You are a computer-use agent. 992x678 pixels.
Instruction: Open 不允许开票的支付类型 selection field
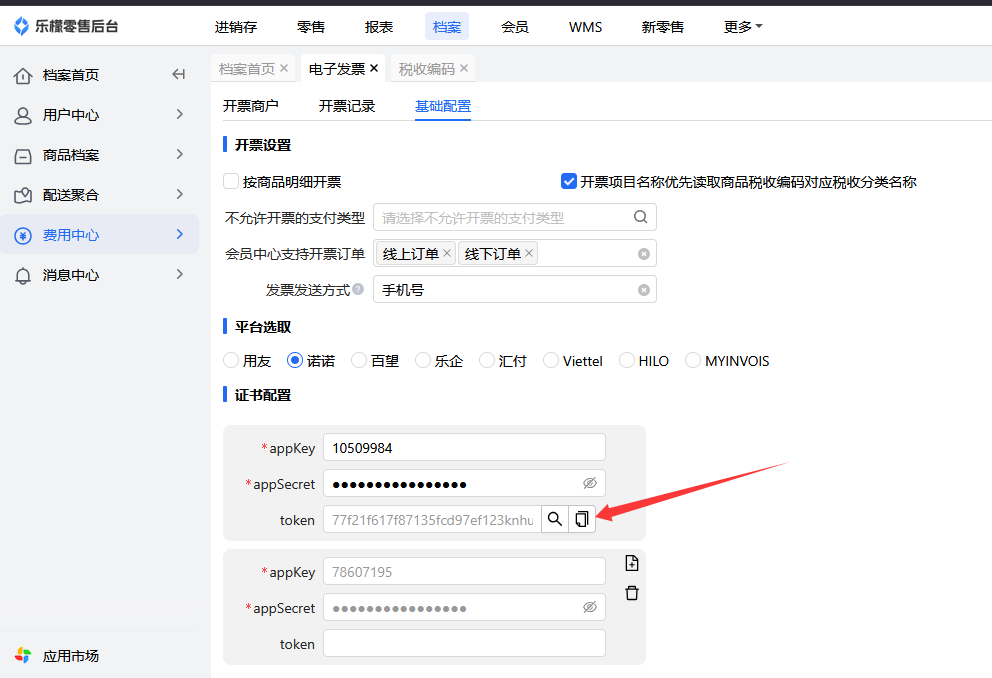514,218
